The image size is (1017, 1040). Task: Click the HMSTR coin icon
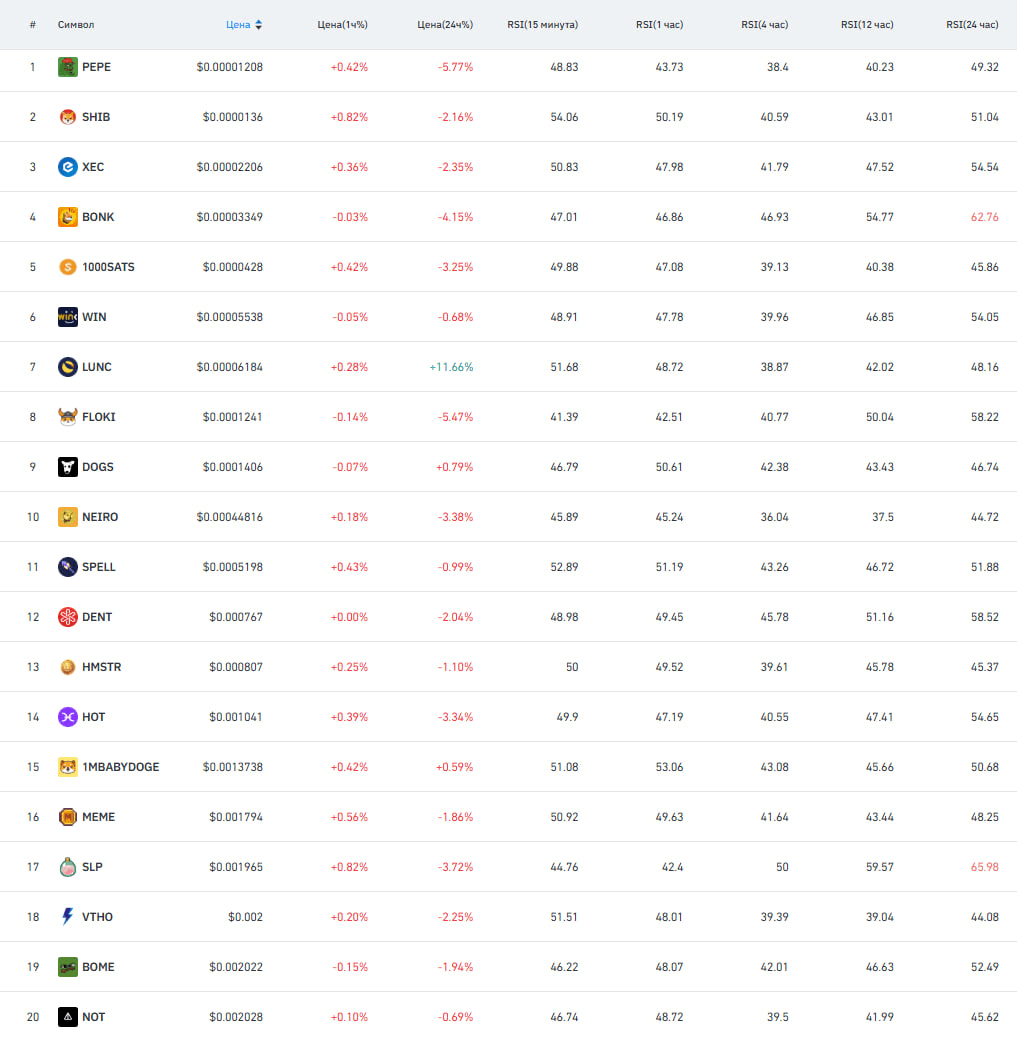click(x=68, y=667)
